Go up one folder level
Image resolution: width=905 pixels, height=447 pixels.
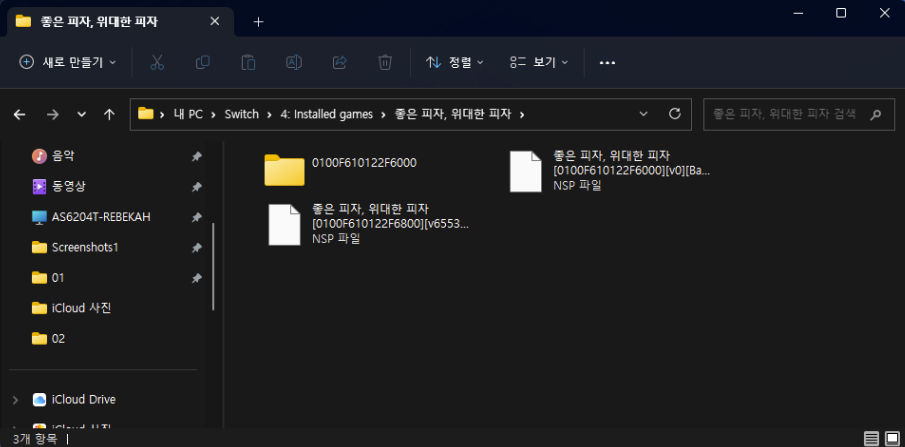[x=109, y=114]
